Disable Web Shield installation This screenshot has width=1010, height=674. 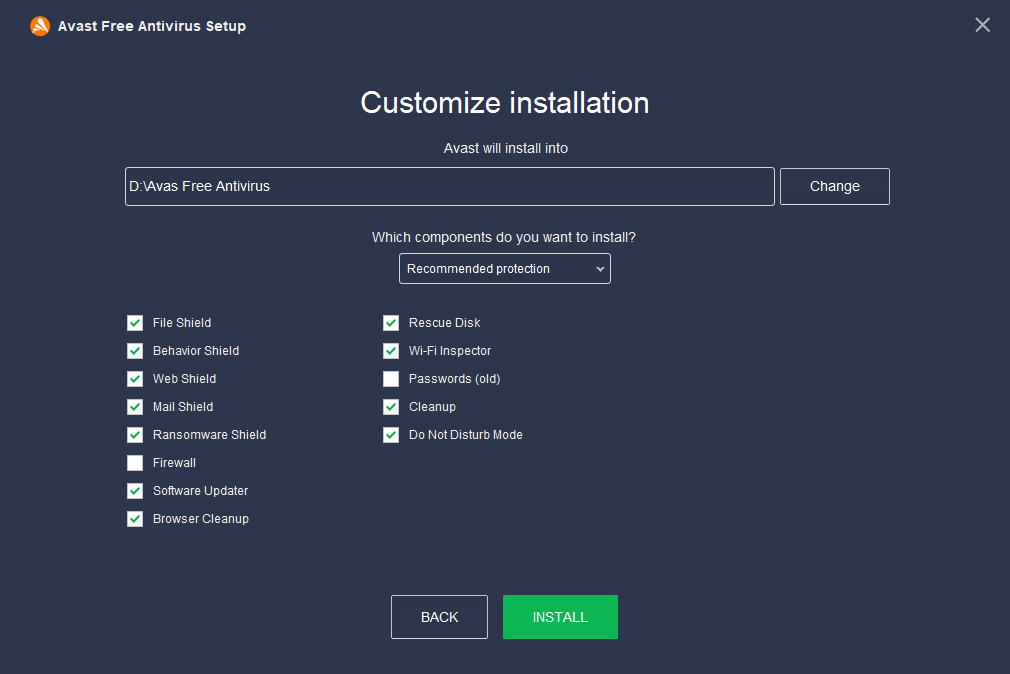(135, 378)
